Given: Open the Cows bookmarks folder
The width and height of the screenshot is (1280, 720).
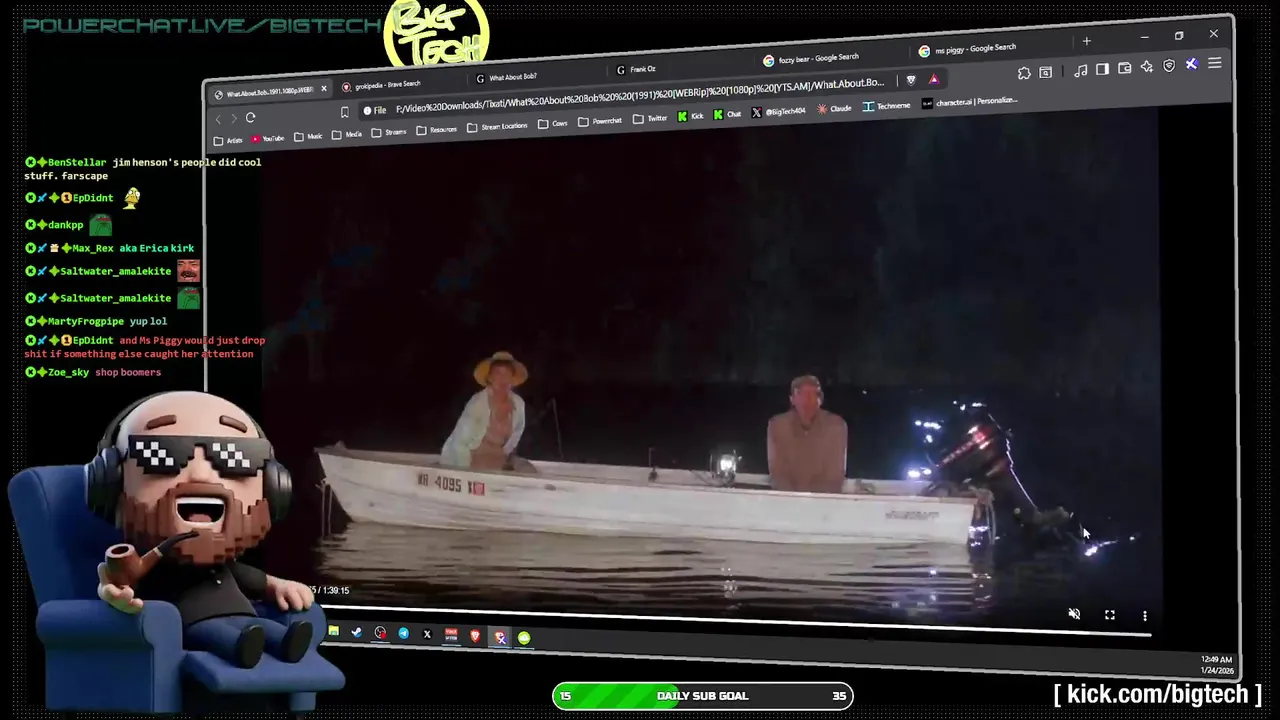Looking at the screenshot, I should coord(553,123).
